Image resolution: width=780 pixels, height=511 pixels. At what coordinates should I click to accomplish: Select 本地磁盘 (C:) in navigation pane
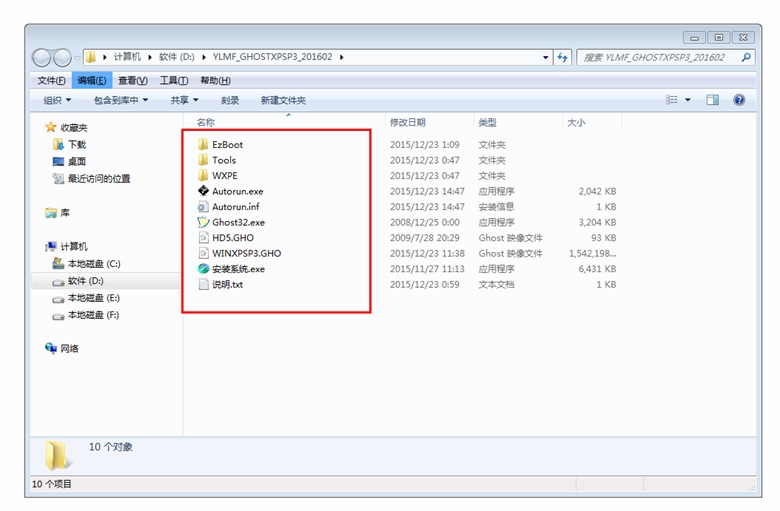tap(93, 263)
